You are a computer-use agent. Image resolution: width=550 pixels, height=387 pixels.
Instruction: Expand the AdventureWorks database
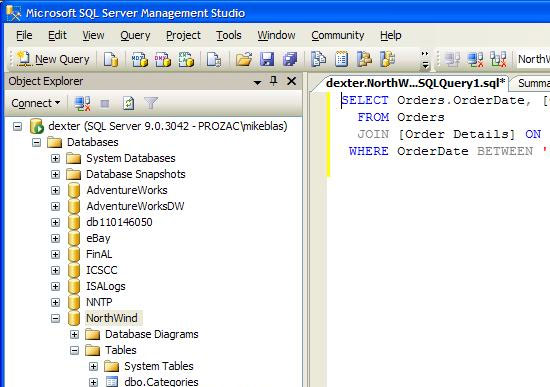point(55,190)
